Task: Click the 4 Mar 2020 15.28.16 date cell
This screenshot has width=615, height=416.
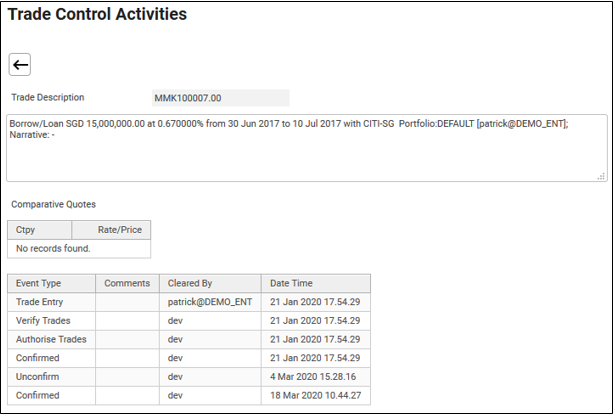Action: click(x=316, y=377)
